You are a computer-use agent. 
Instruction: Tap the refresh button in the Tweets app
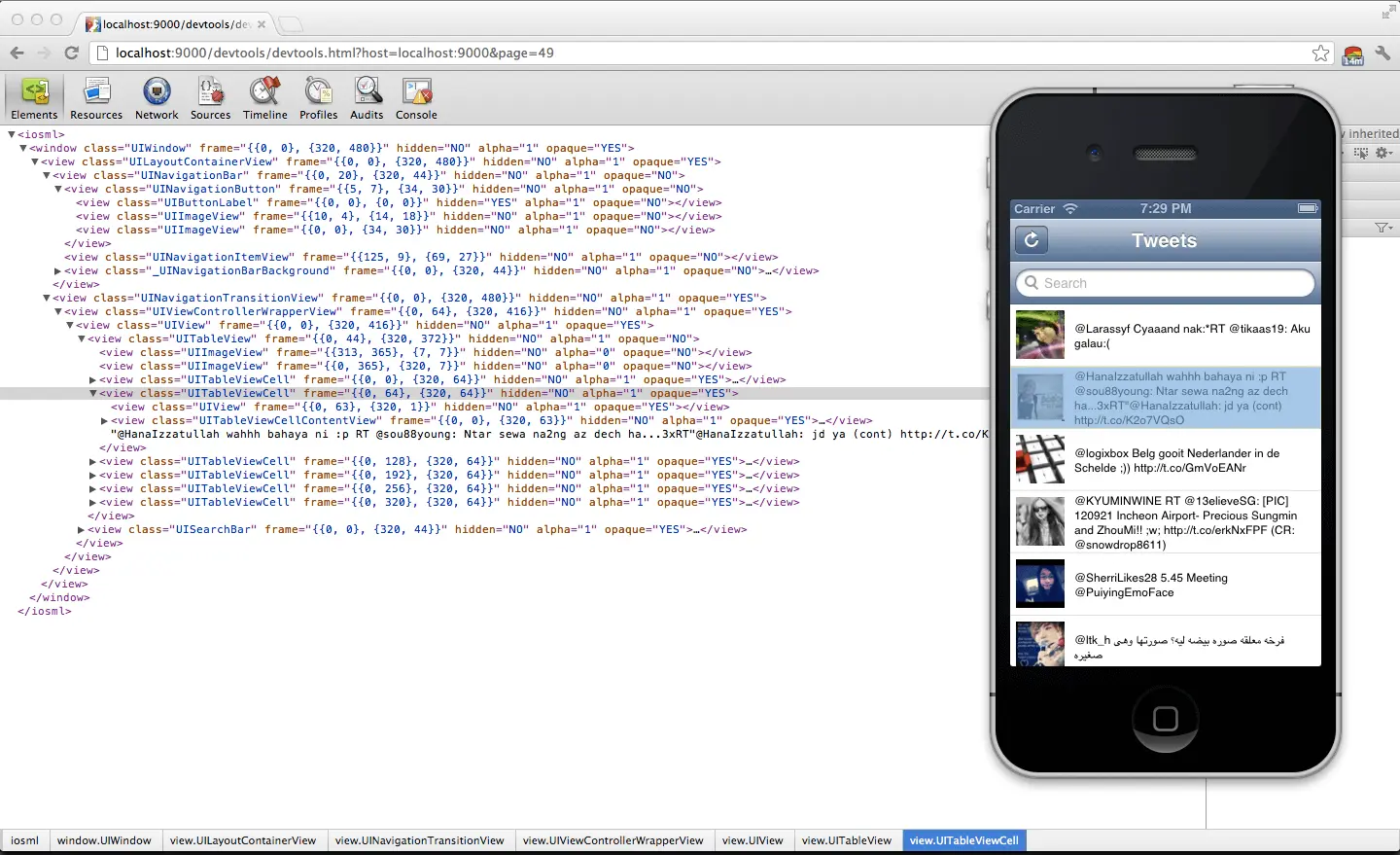coord(1031,239)
